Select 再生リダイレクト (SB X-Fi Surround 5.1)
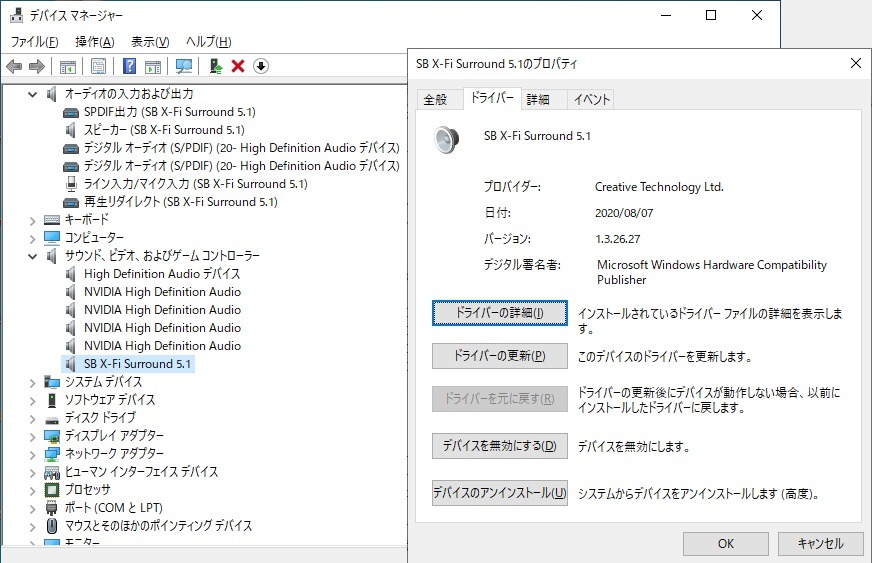This screenshot has height=563, width=872. [x=180, y=201]
